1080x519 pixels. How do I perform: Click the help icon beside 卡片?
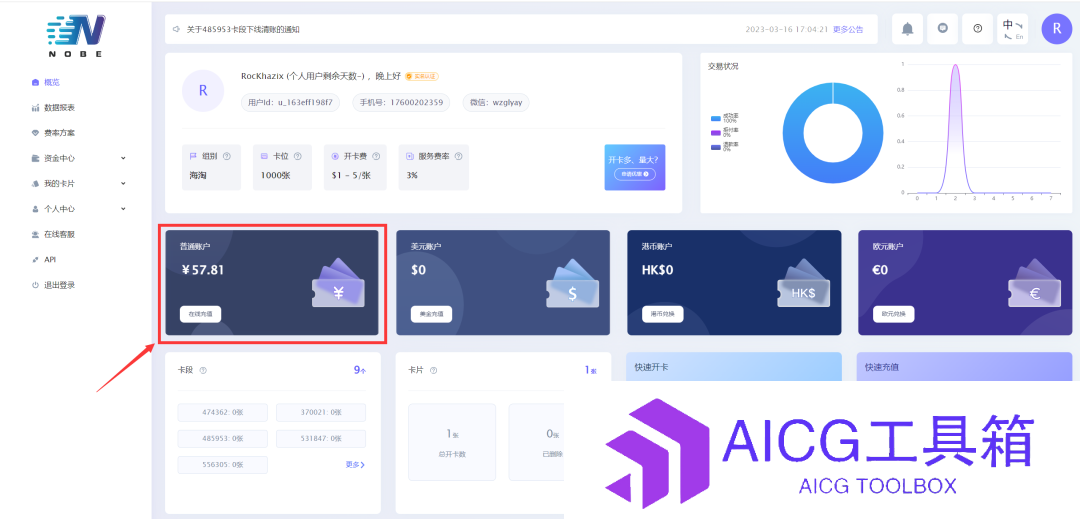coord(433,370)
